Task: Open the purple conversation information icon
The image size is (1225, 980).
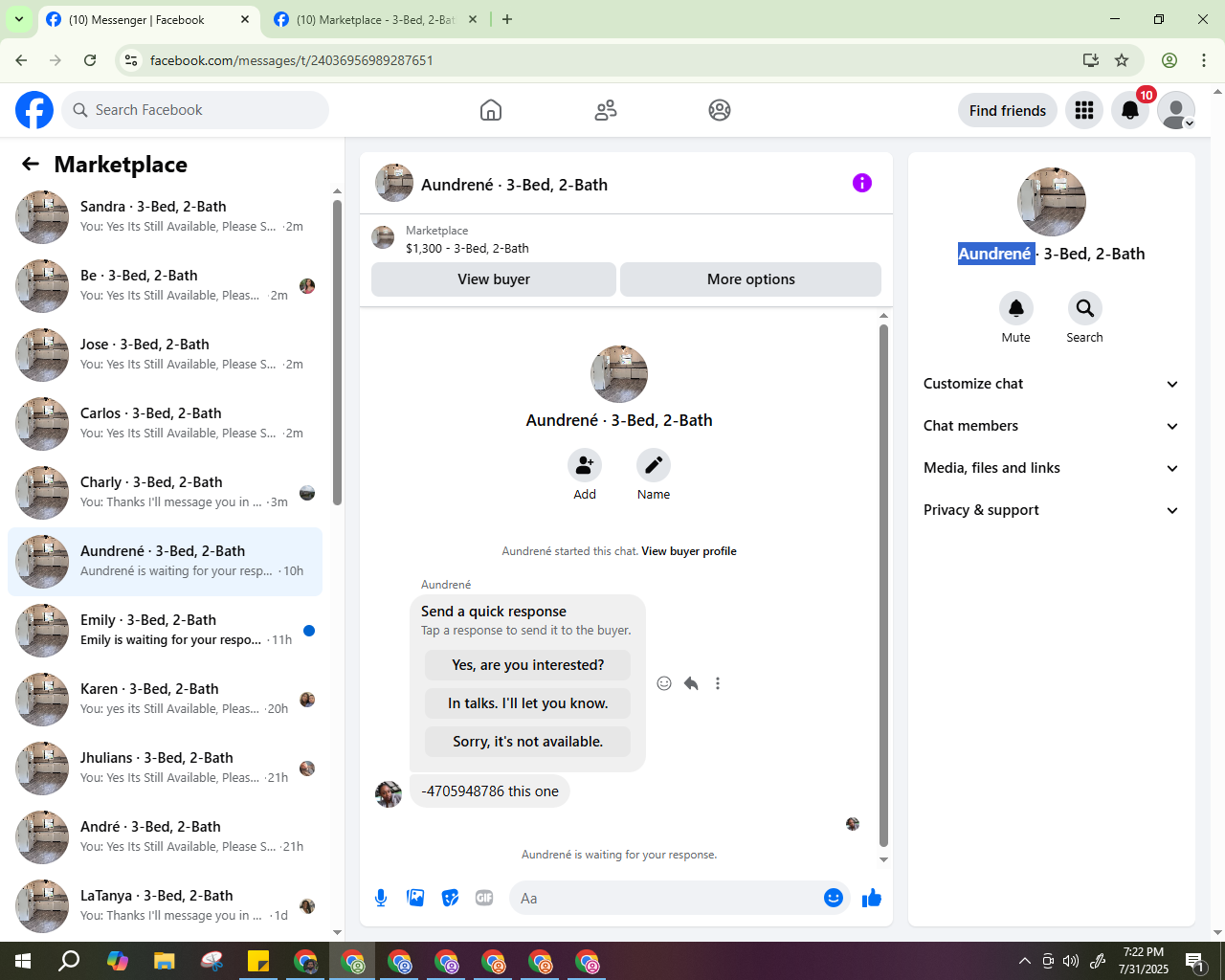Action: [862, 183]
